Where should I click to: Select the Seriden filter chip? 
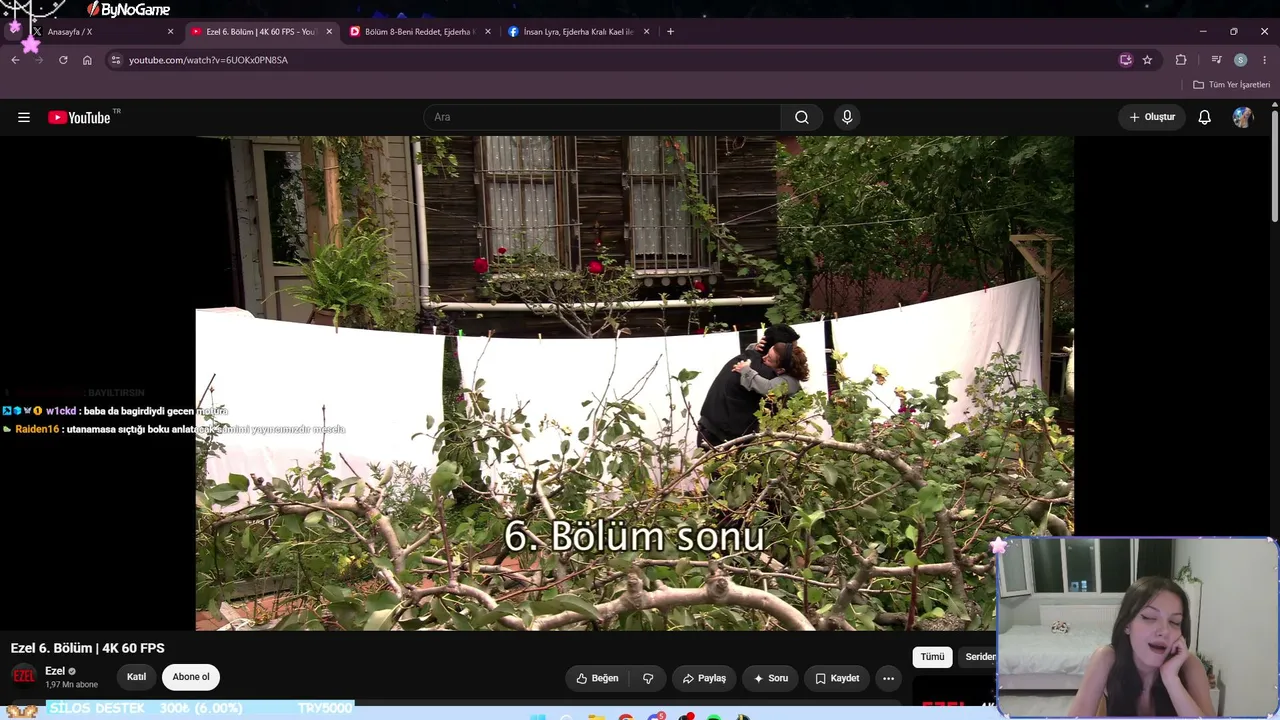tap(979, 657)
